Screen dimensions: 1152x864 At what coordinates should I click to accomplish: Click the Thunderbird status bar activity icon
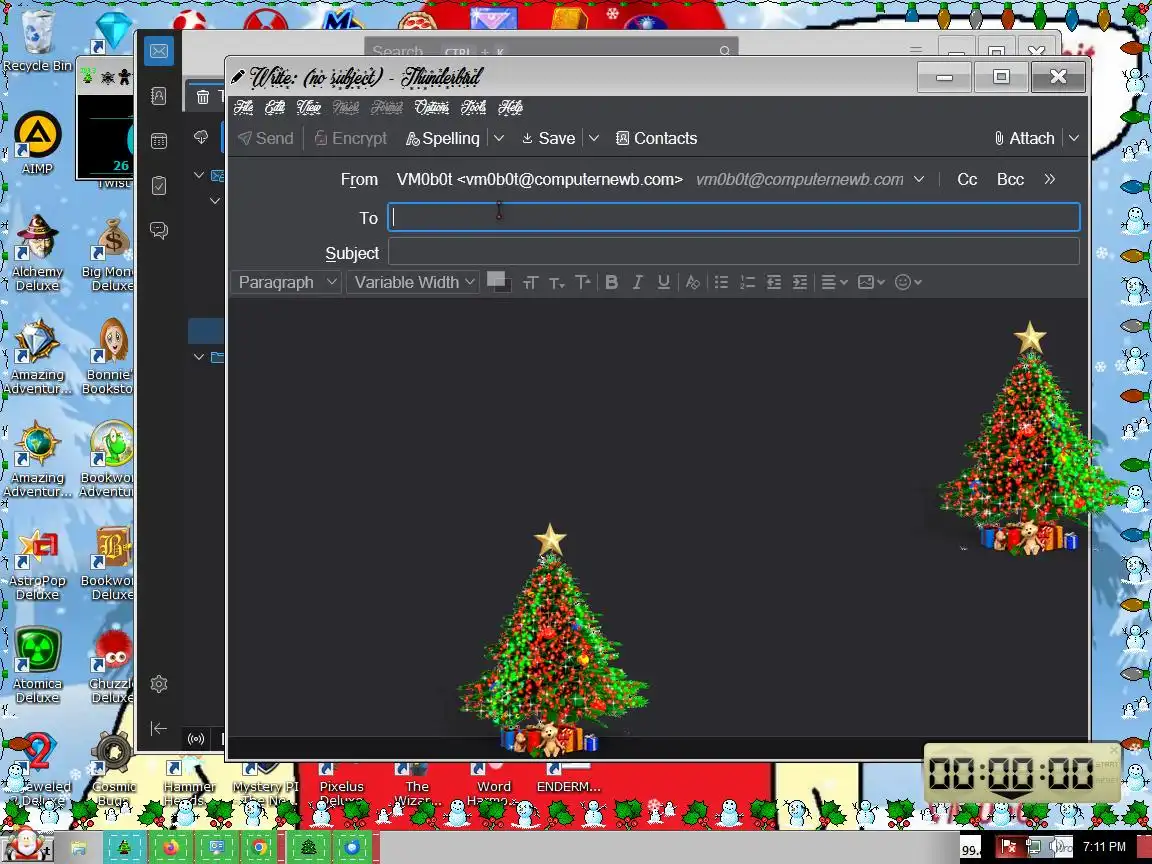(196, 739)
